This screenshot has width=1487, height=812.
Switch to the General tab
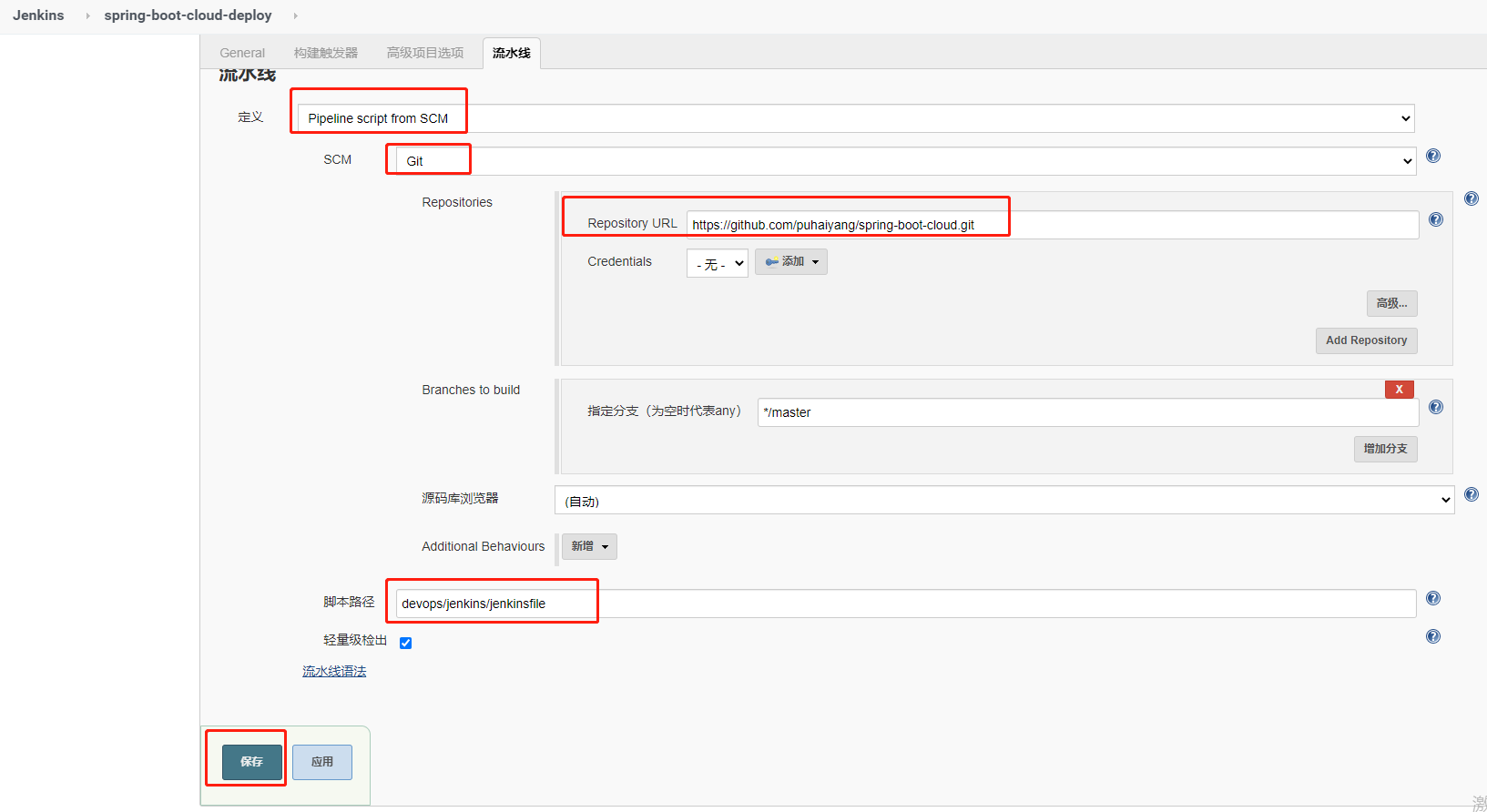tap(242, 53)
